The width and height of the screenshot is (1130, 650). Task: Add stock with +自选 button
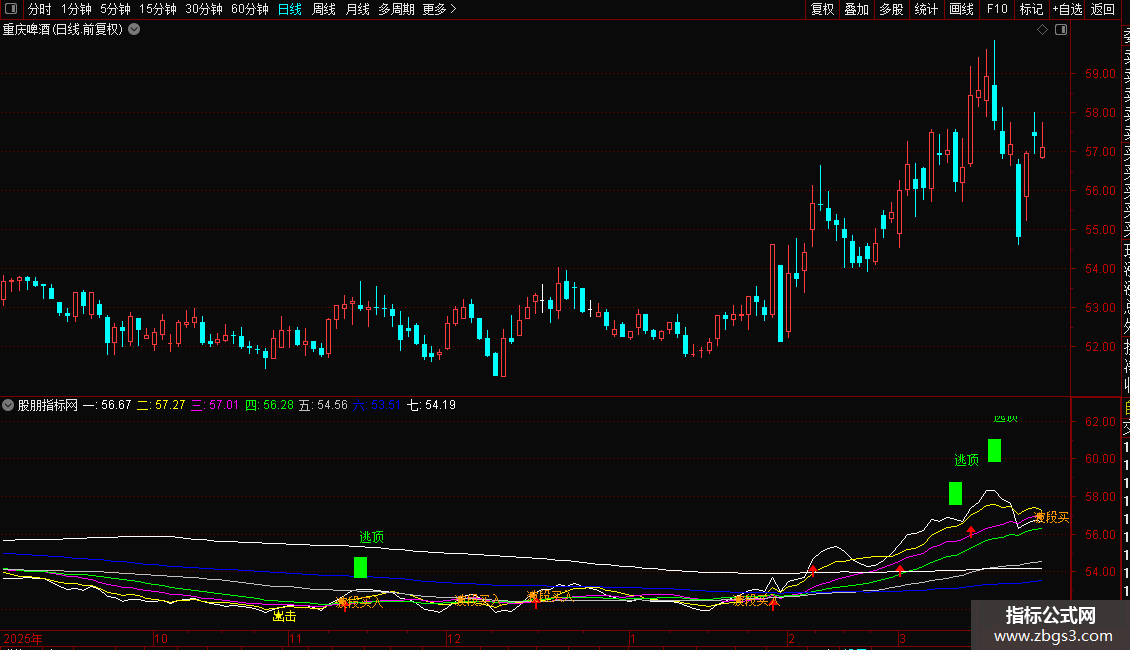1066,10
